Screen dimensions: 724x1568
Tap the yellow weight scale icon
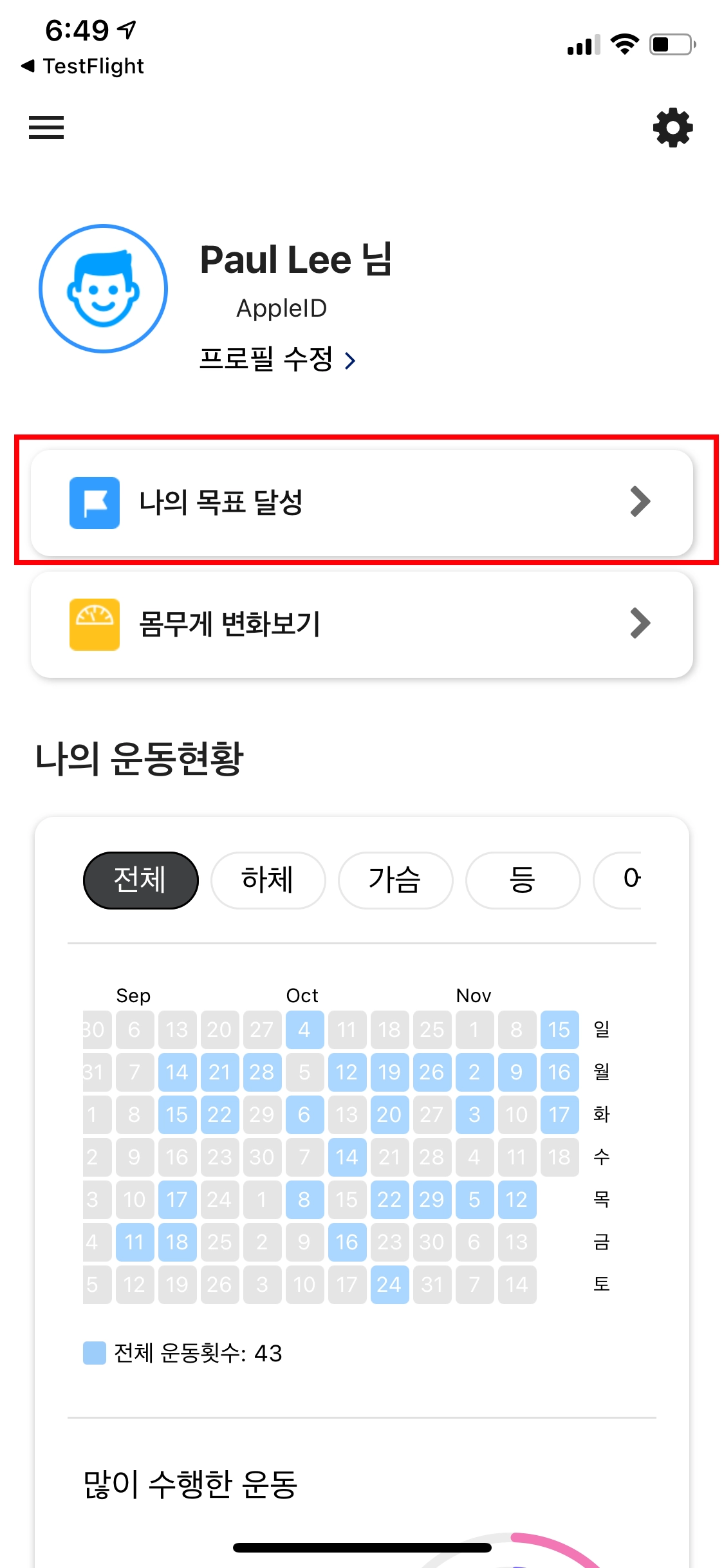coord(95,624)
